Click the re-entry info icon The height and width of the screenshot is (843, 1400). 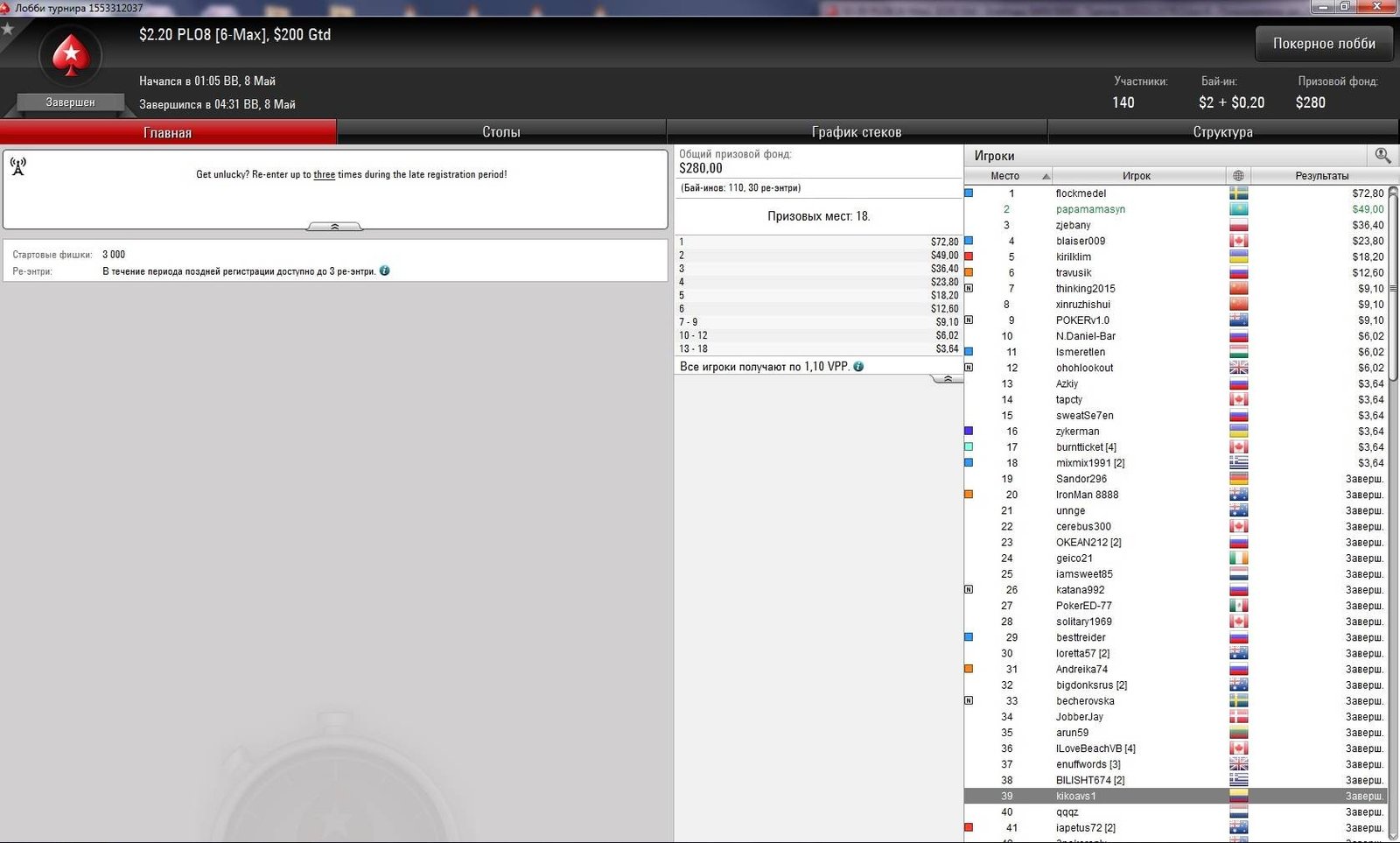384,271
